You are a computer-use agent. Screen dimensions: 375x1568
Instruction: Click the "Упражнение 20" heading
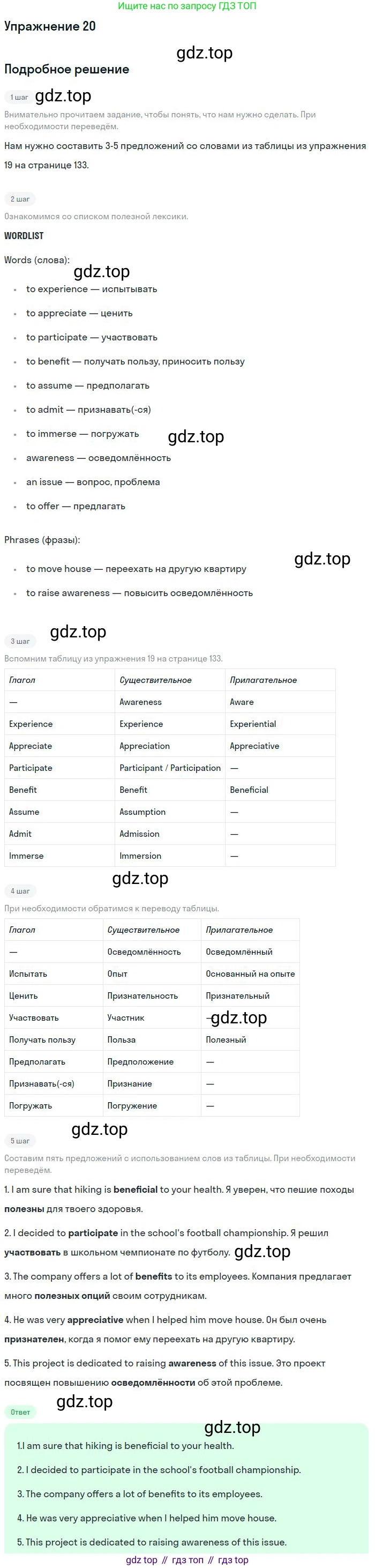(50, 26)
